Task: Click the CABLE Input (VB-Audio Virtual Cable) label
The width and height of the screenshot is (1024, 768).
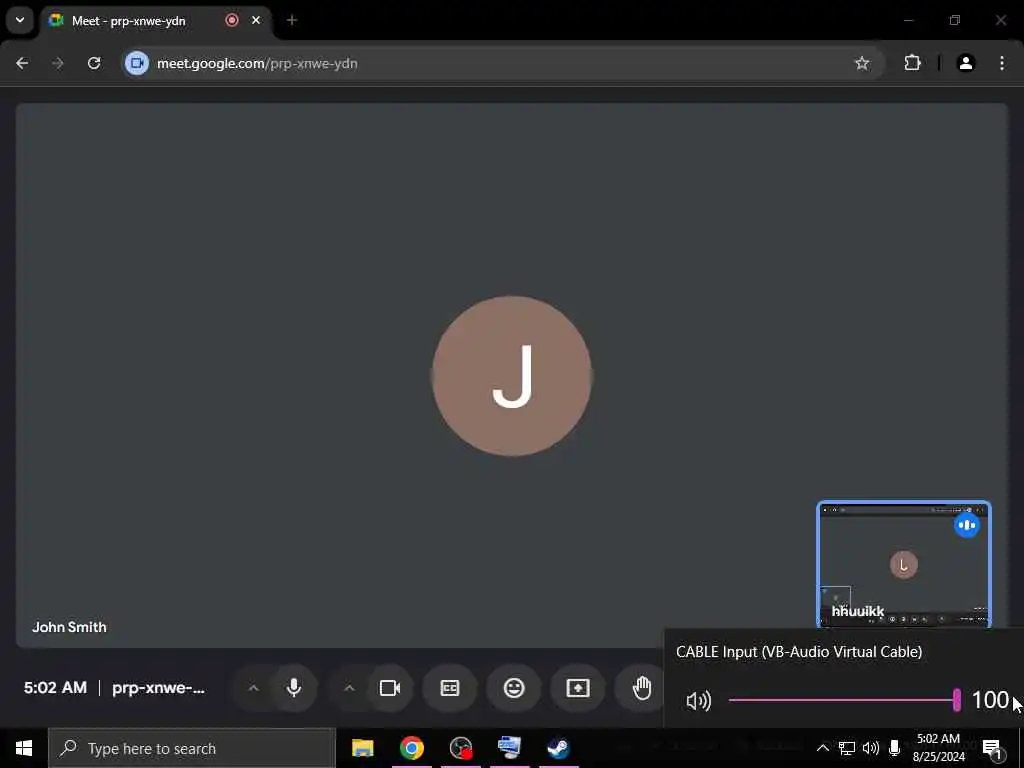Action: (x=799, y=652)
